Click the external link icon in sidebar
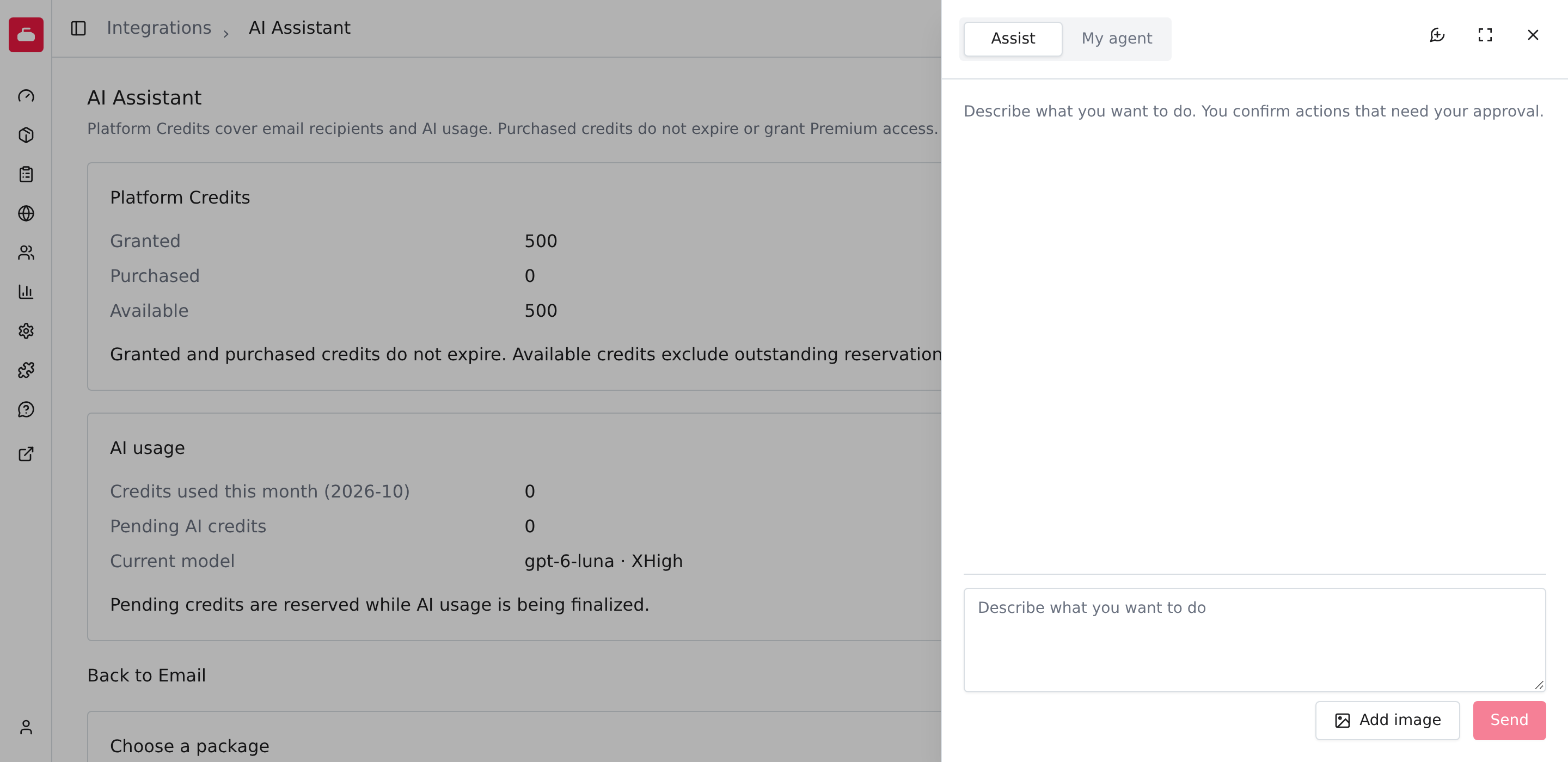Screen dimensions: 1568x762 pos(26,454)
